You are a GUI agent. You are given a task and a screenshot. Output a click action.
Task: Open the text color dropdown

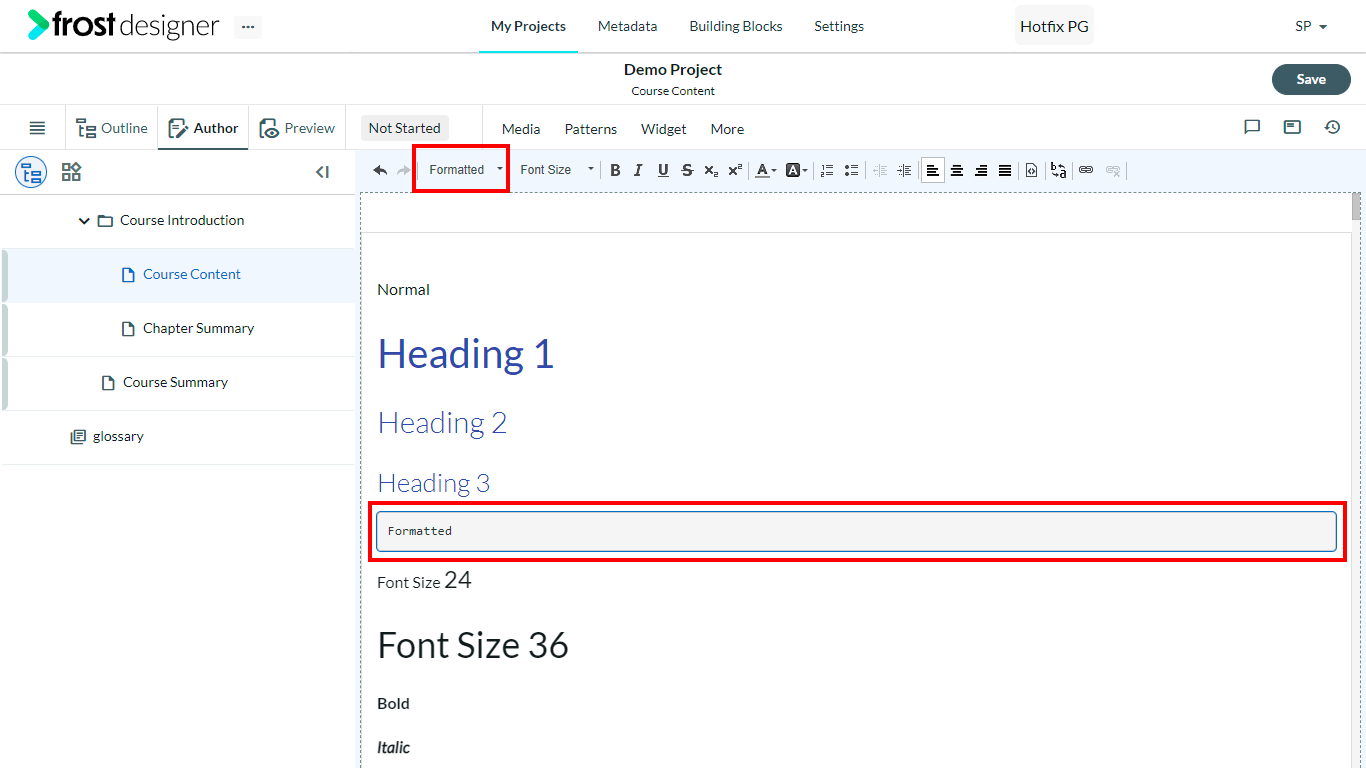pos(766,170)
